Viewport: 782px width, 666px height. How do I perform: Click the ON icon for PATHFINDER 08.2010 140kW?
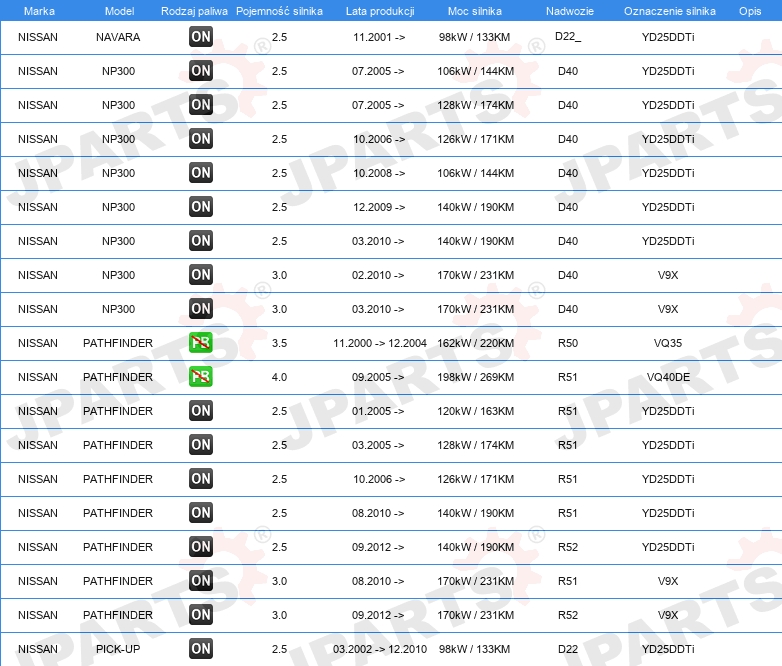[x=201, y=512]
